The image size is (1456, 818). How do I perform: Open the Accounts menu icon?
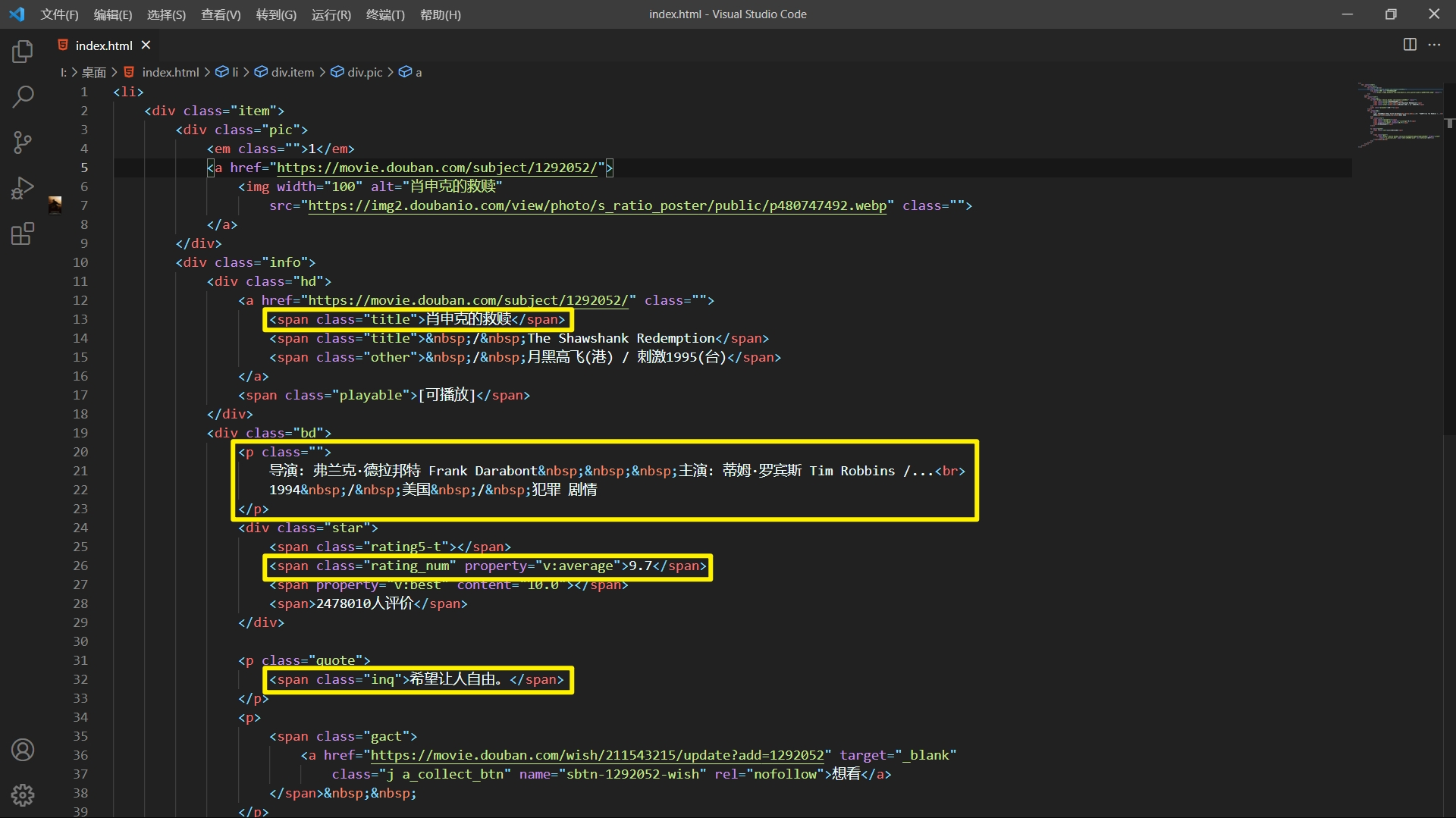click(23, 750)
